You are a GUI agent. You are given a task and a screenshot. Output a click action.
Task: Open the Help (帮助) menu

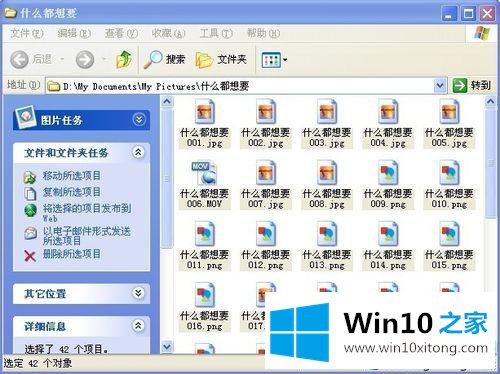(263, 33)
